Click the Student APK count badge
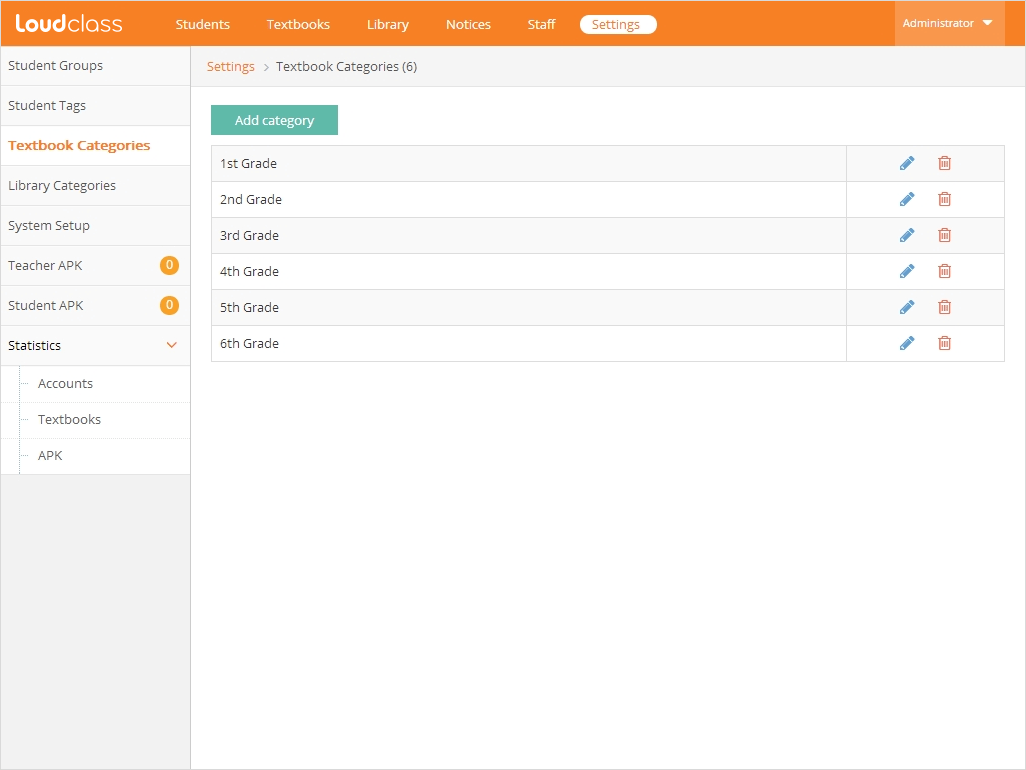1026x770 pixels. (169, 305)
